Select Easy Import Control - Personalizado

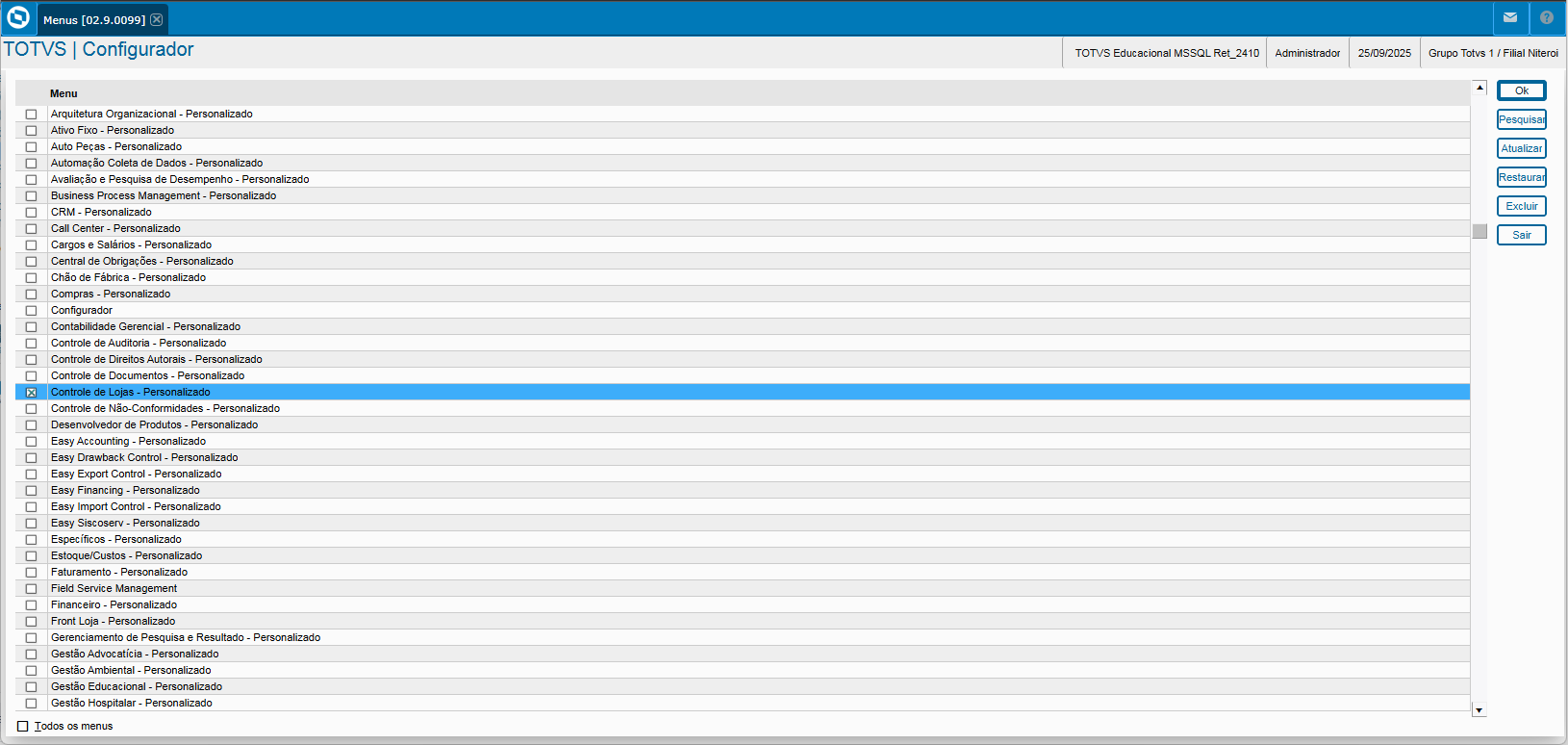(743, 506)
